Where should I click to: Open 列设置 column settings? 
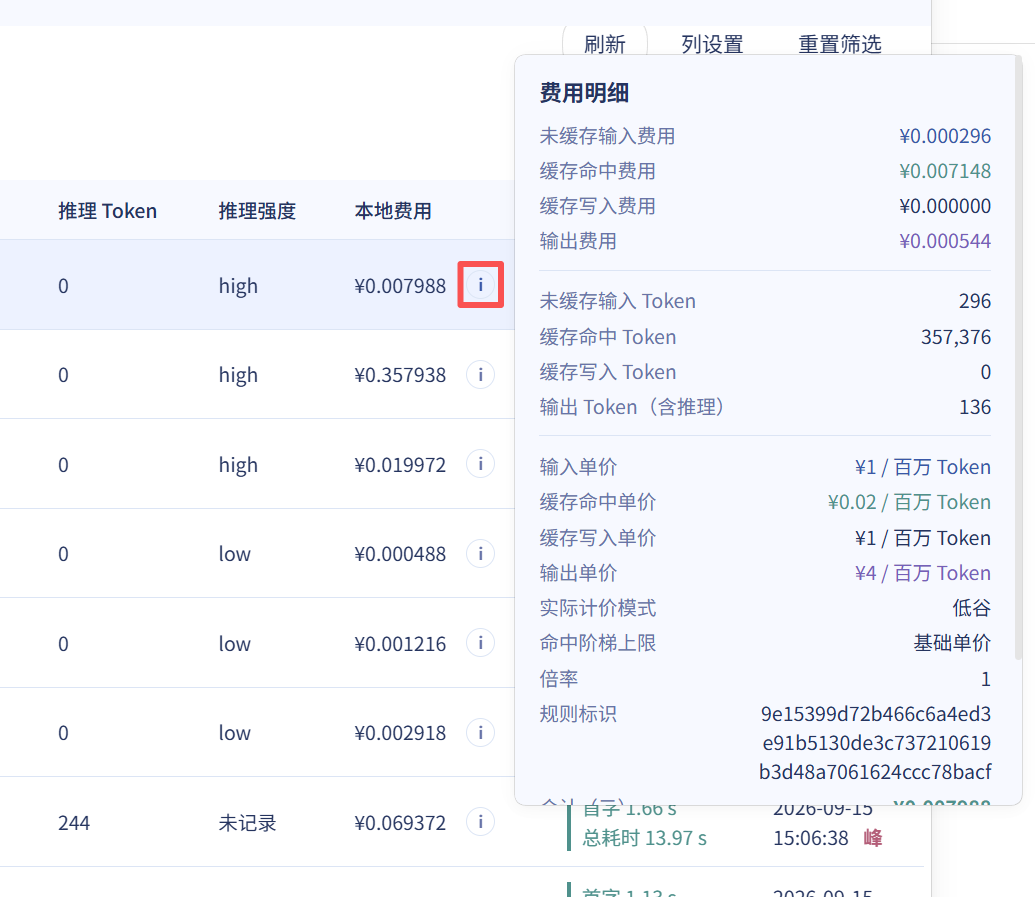click(x=712, y=44)
